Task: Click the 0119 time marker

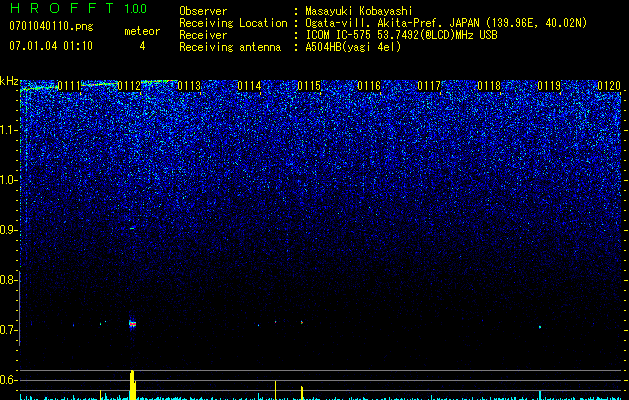Action: click(549, 86)
